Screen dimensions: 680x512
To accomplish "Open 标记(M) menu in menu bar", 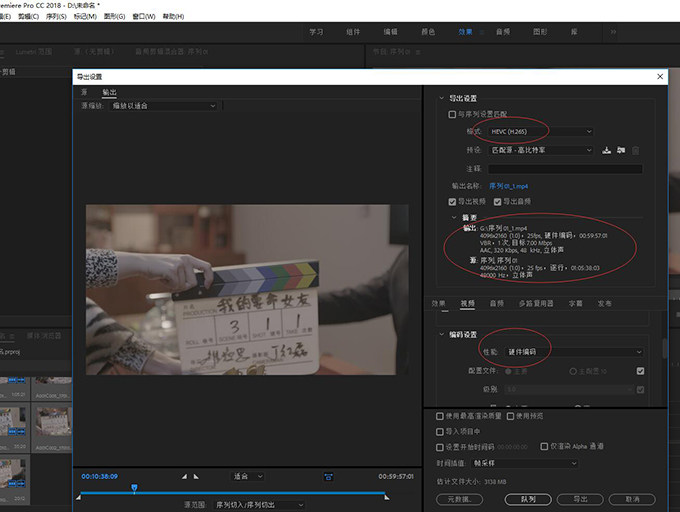I will coord(85,16).
